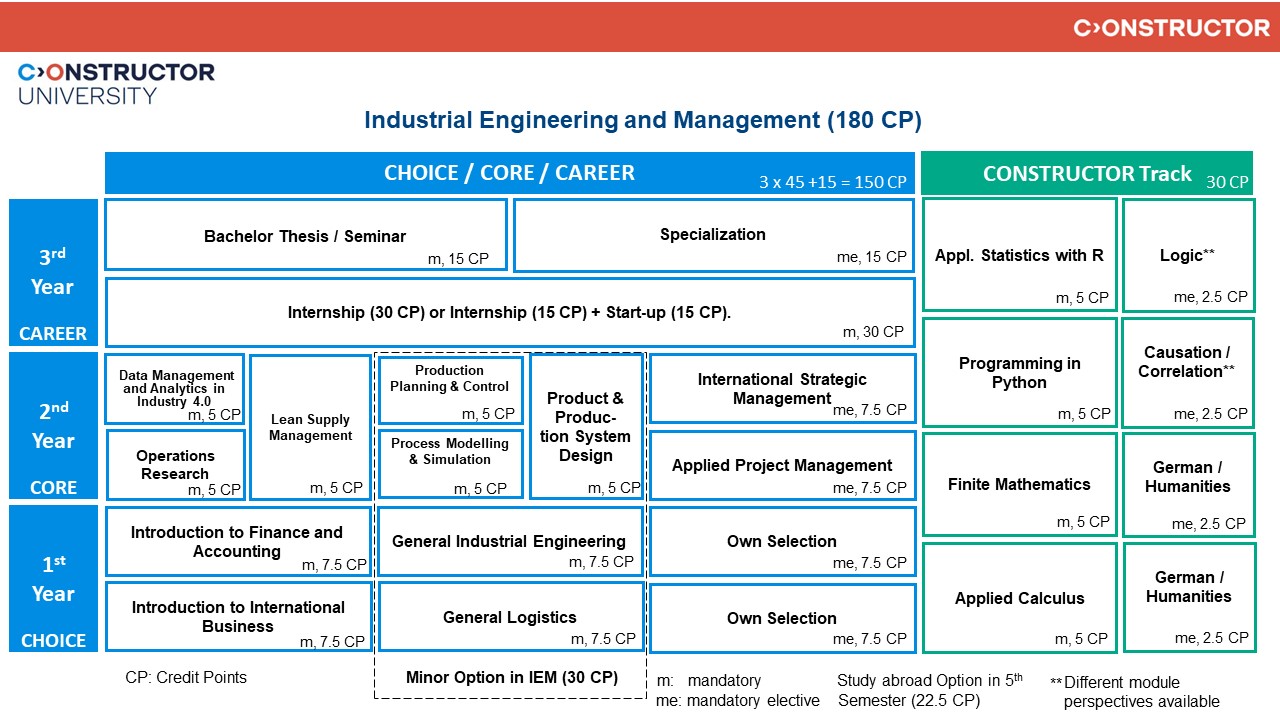This screenshot has height=720, width=1280.
Task: Click Study abroad Option in 5th Semester
Action: (x=930, y=690)
